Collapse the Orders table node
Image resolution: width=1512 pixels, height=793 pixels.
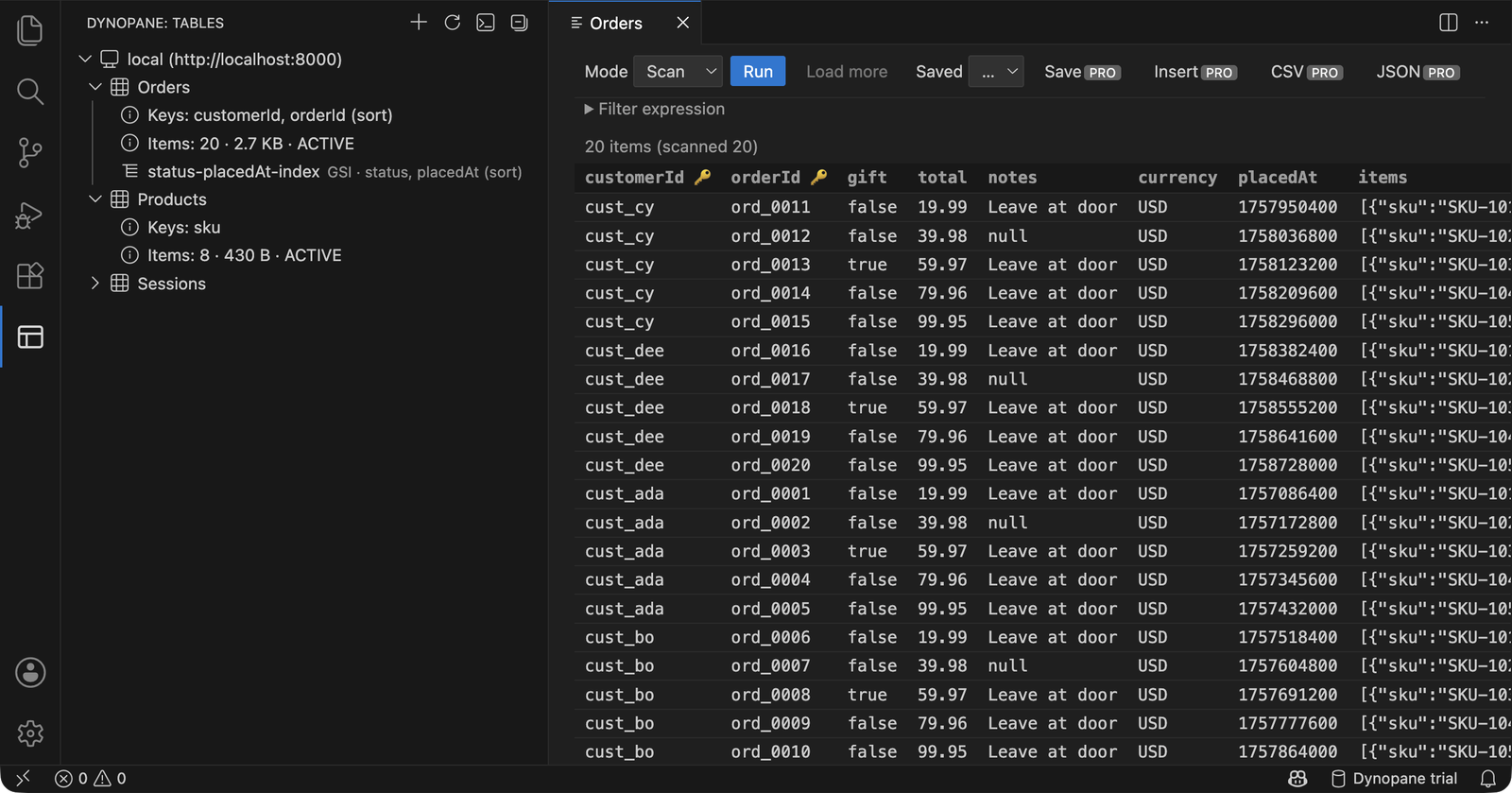click(x=95, y=87)
